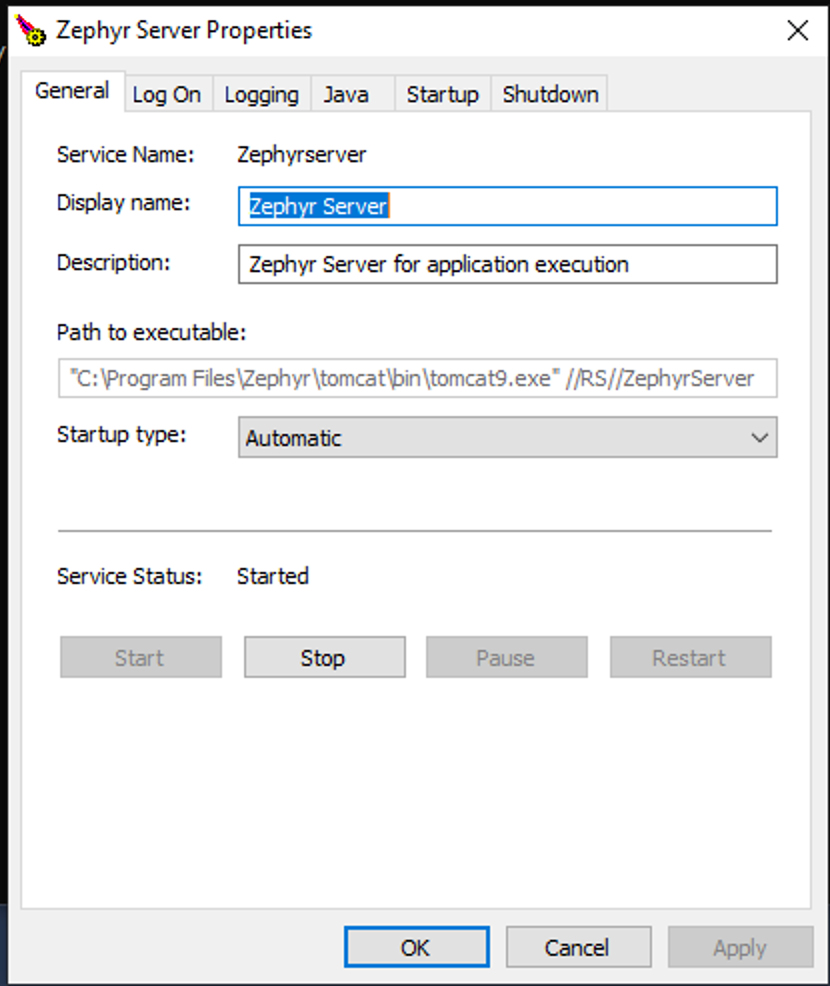Close the Zephyr Server Properties dialog

point(797,31)
